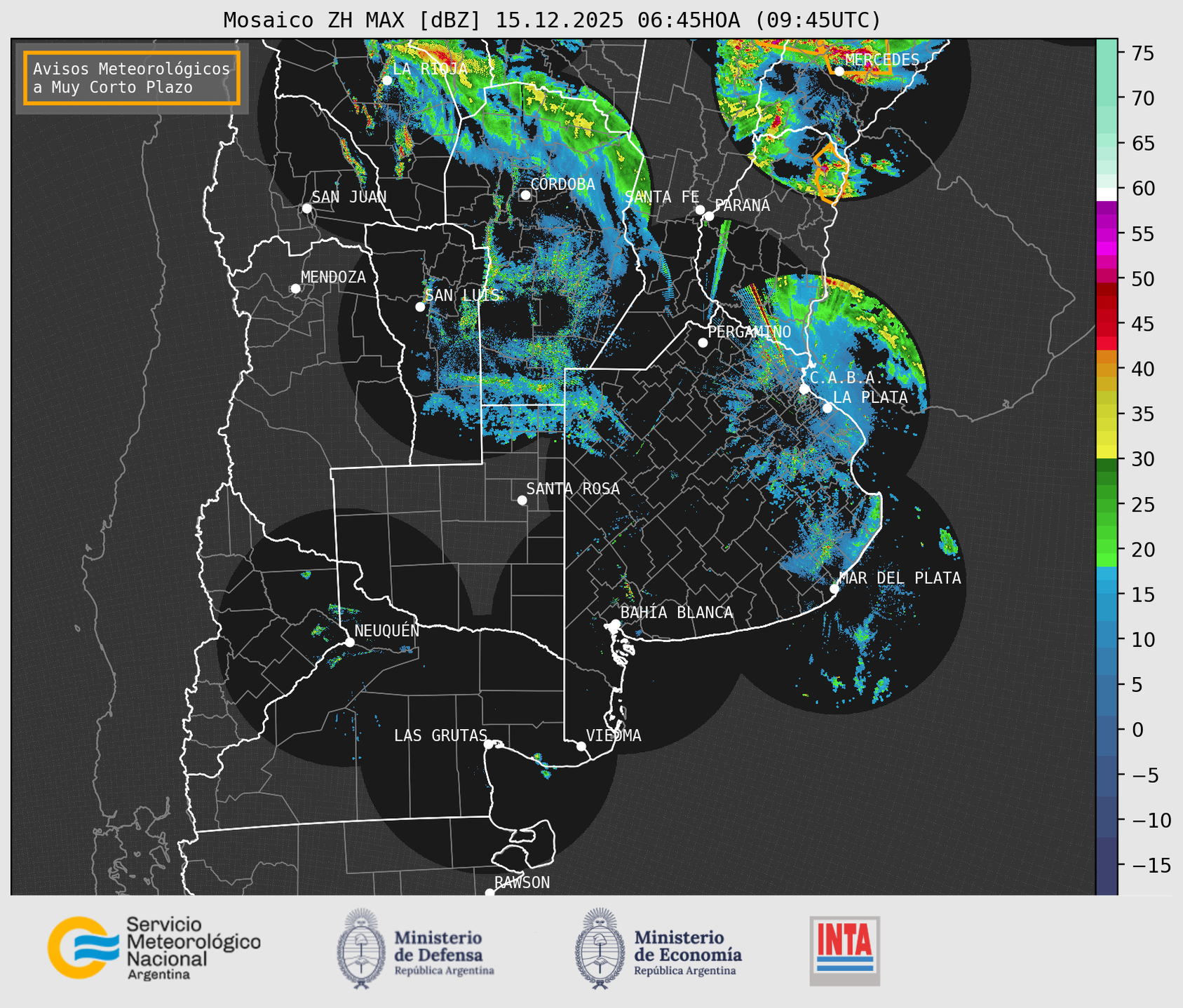
Task: Click the MENDOZA city marker dot
Action: (296, 288)
